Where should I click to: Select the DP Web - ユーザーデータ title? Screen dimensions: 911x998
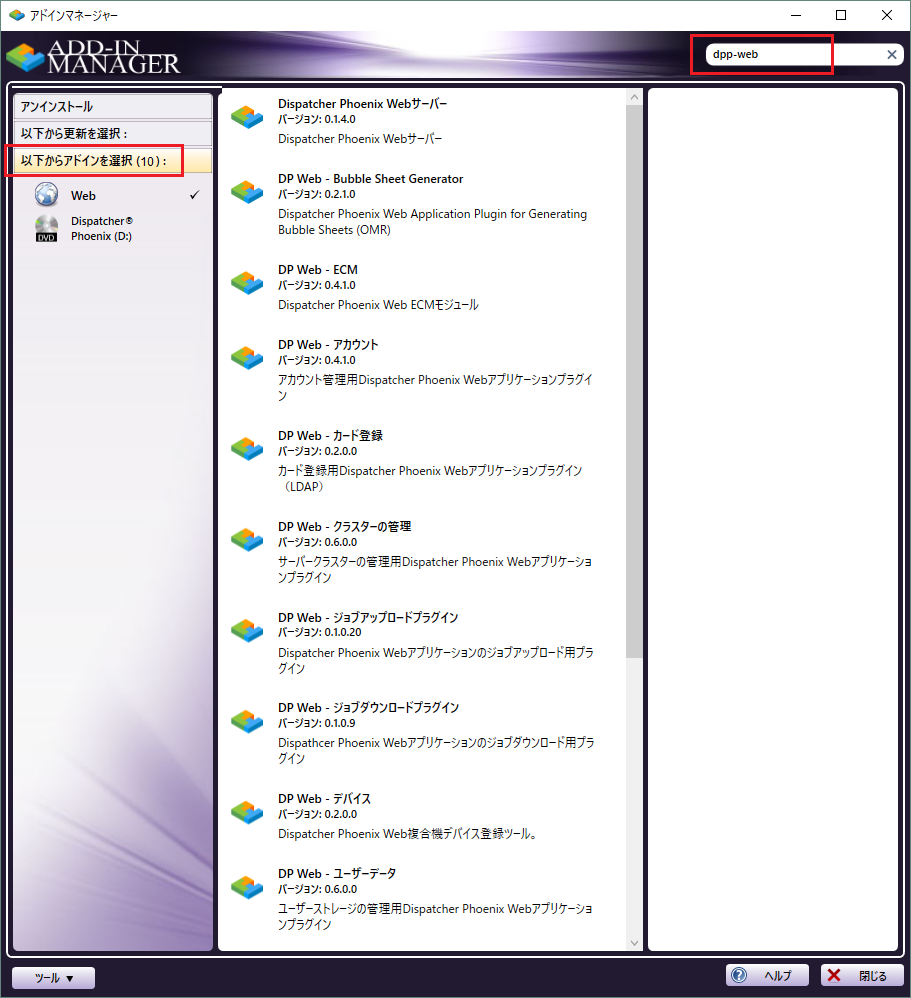(337, 874)
